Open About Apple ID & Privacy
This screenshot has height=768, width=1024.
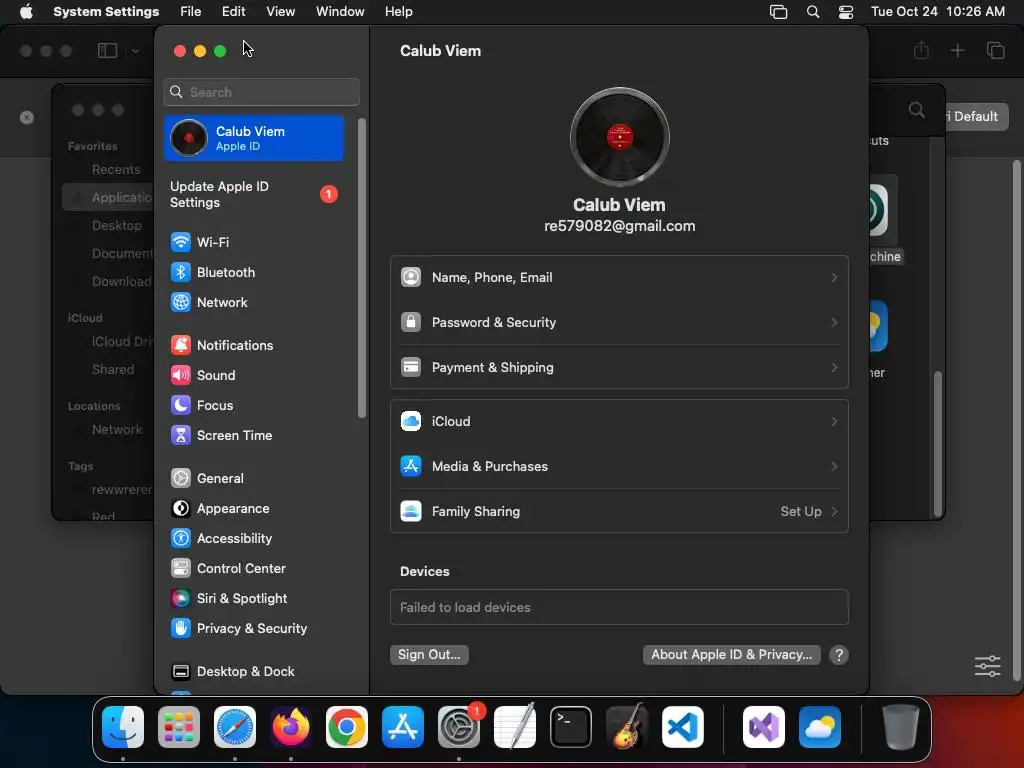pyautogui.click(x=731, y=655)
